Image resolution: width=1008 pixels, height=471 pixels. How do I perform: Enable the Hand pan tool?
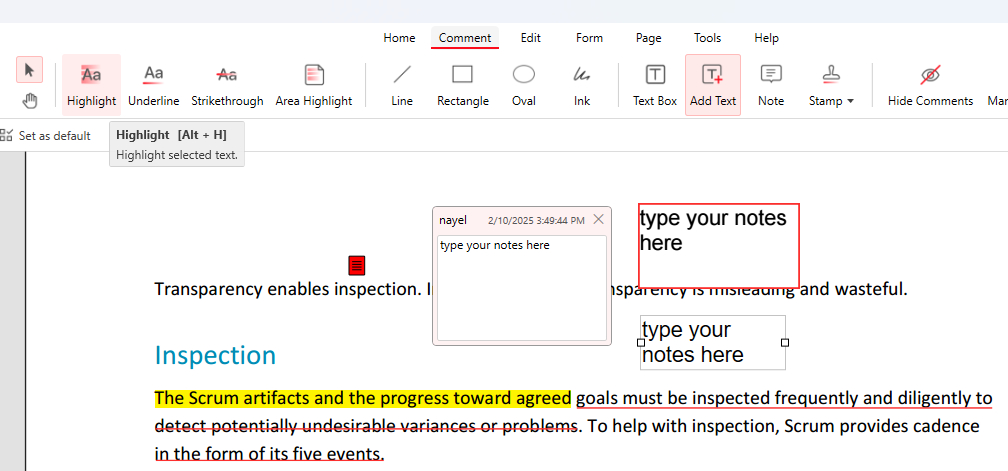[30, 100]
